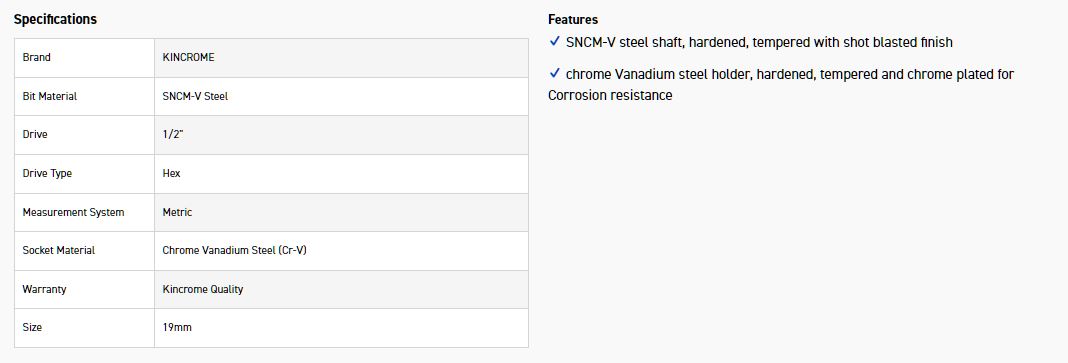1068x363 pixels.
Task: Click the Socket Material label
Action: coord(59,251)
